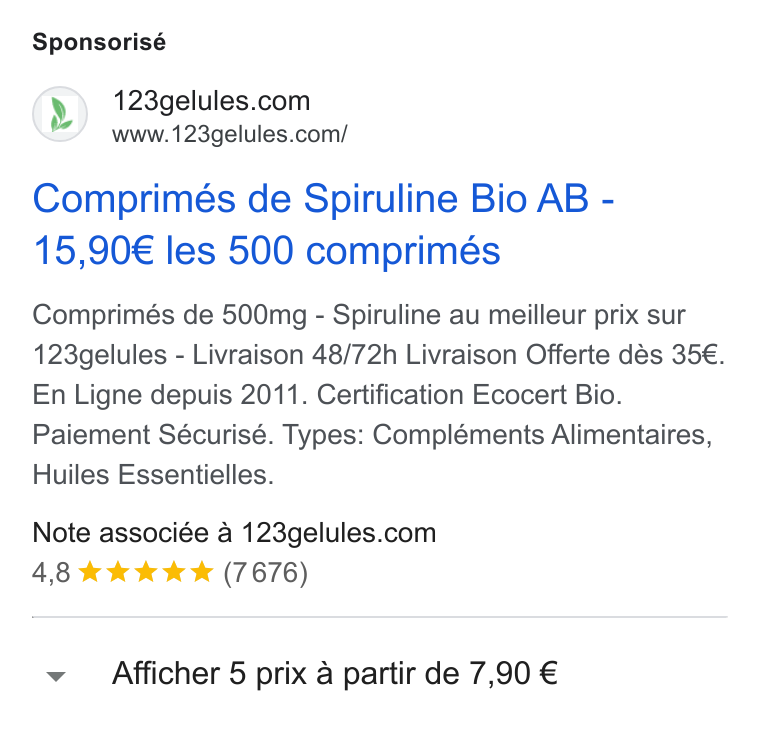The height and width of the screenshot is (734, 760).
Task: Click the Huiles Essentielles type text
Action: pyautogui.click(x=153, y=474)
